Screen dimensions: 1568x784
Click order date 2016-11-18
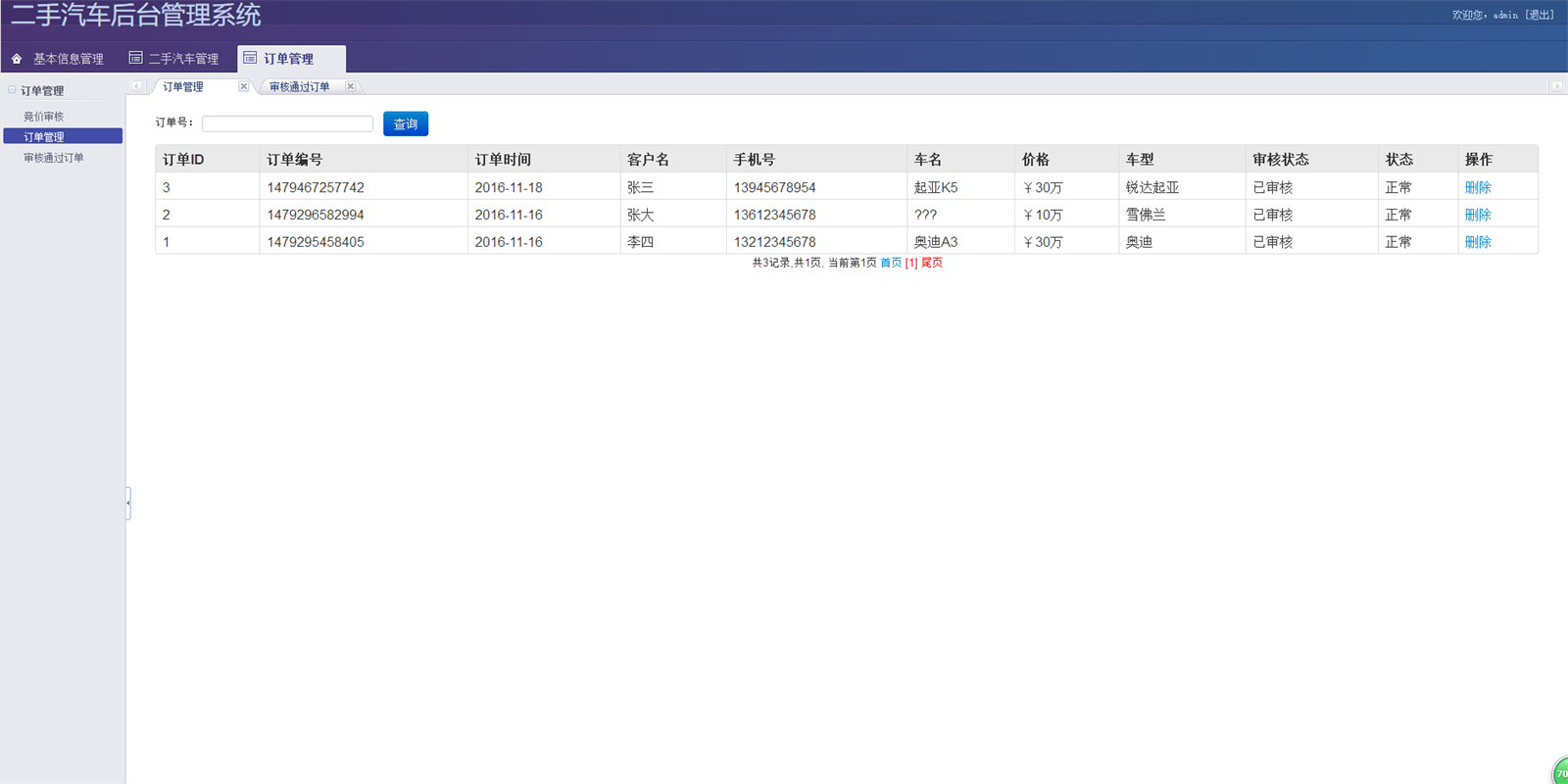tap(509, 187)
